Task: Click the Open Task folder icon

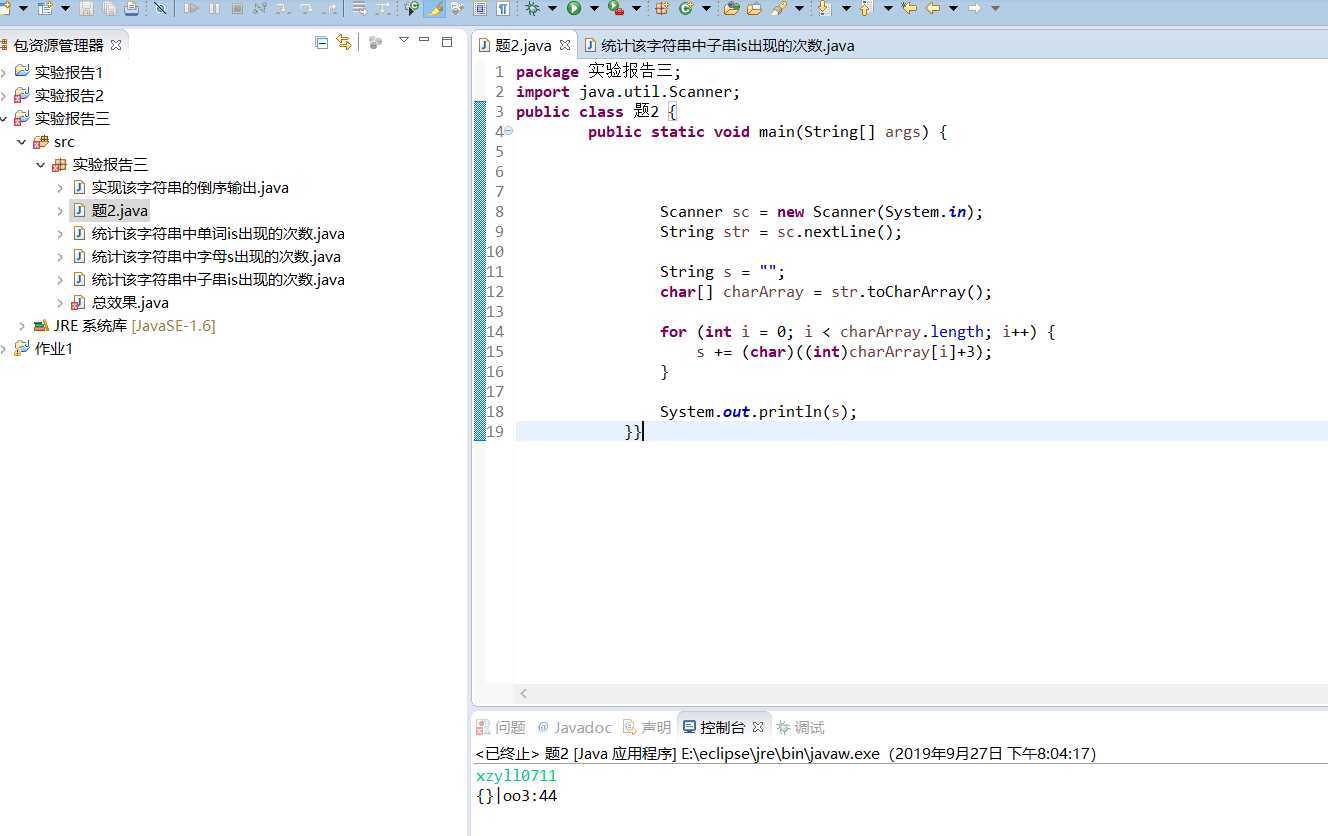Action: coord(754,8)
